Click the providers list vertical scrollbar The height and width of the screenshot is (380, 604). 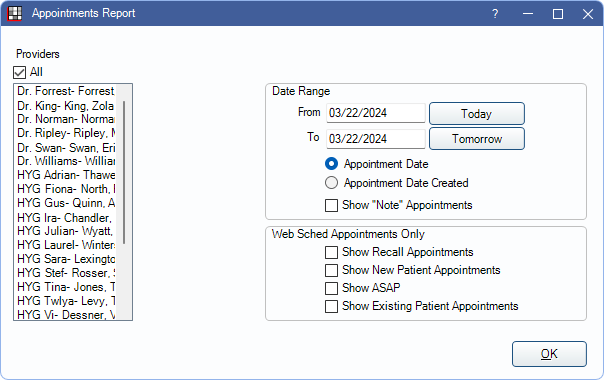(124, 172)
